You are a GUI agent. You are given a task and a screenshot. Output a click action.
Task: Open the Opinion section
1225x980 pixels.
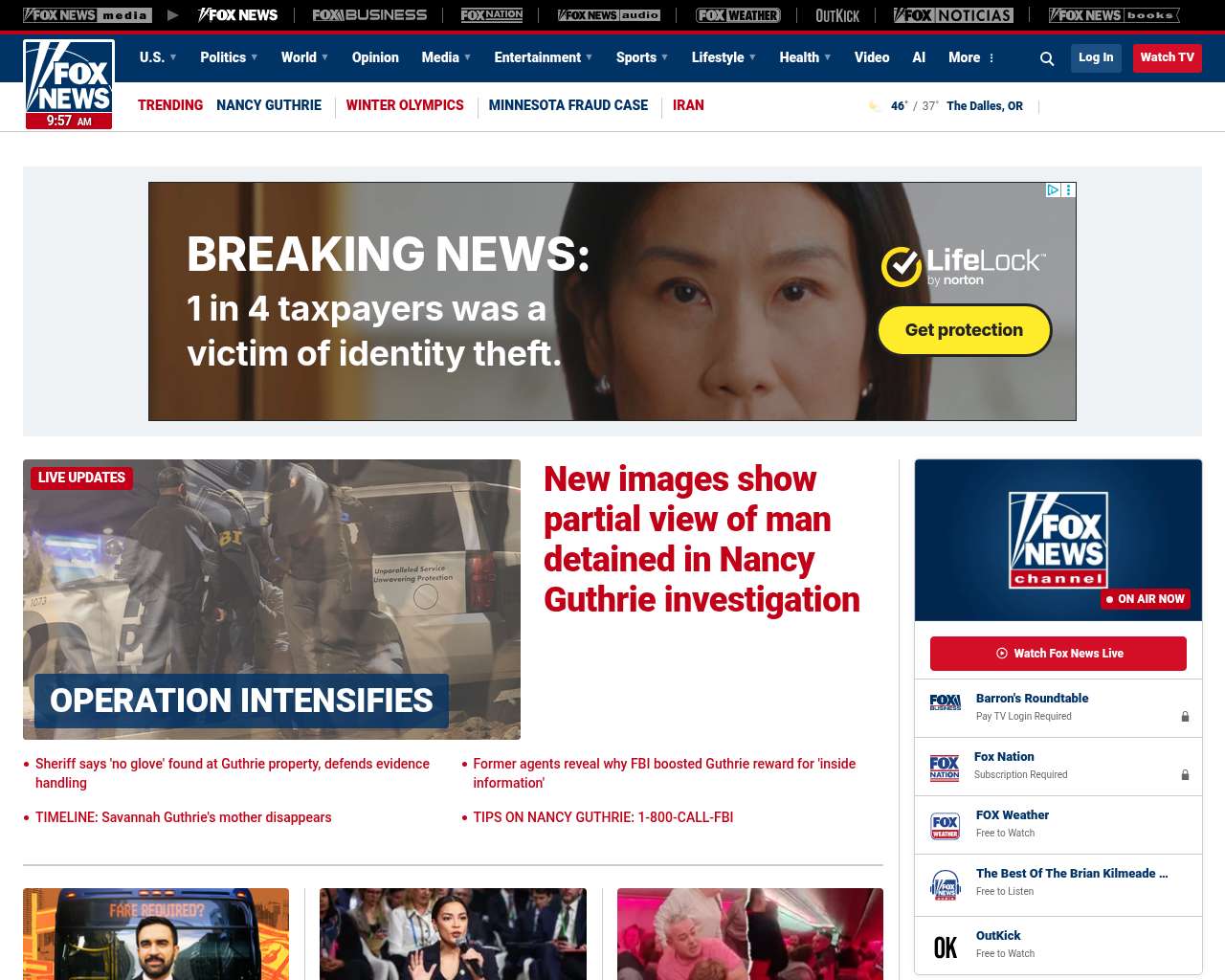[x=375, y=57]
